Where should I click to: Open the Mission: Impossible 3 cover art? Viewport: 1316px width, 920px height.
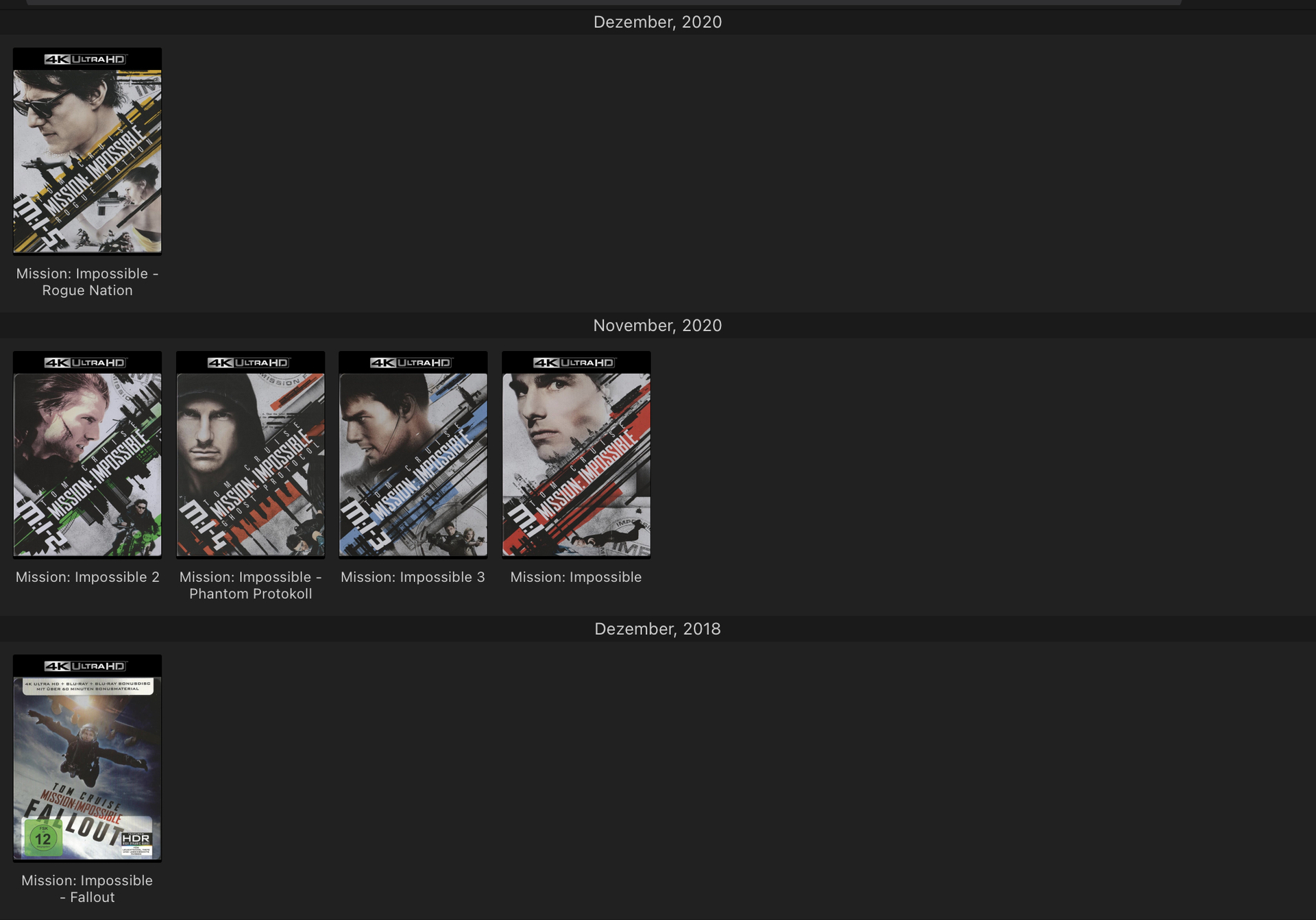(x=413, y=455)
